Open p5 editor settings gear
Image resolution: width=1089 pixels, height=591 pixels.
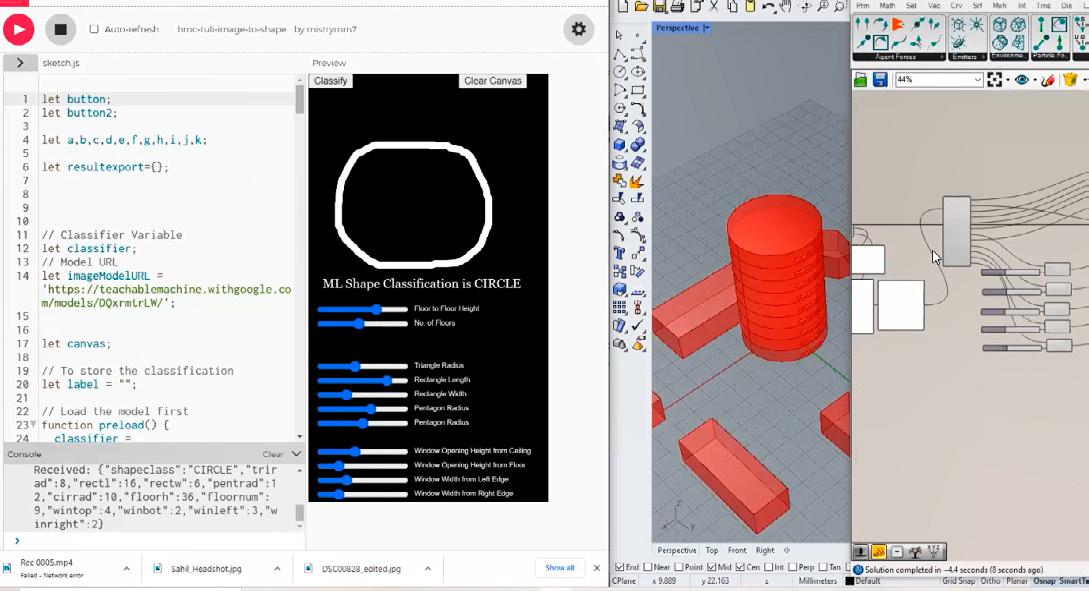pos(579,29)
